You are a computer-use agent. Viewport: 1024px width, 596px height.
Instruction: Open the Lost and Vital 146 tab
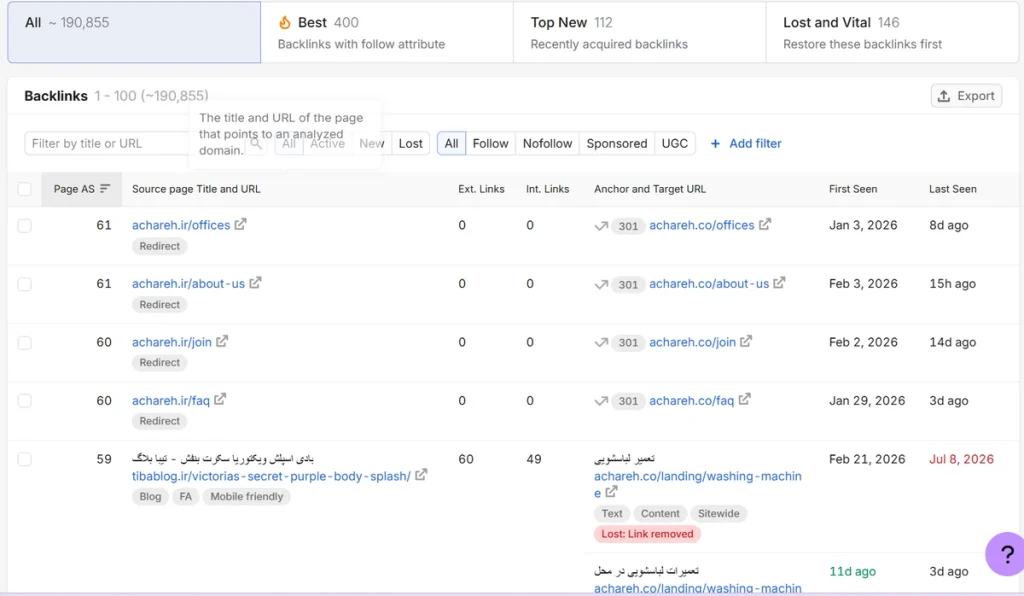pyautogui.click(x=892, y=32)
